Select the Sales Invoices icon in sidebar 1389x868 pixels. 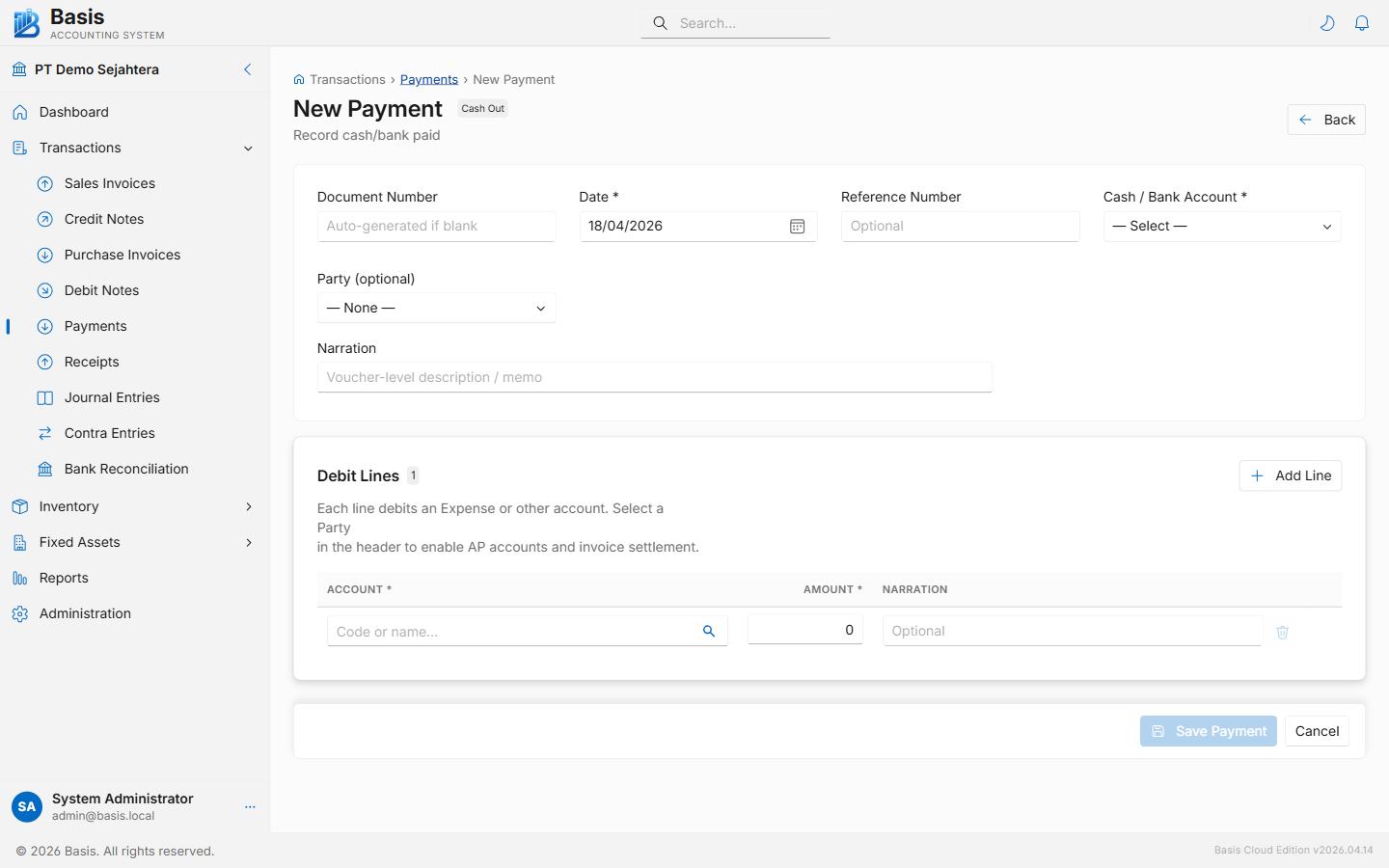tap(44, 183)
